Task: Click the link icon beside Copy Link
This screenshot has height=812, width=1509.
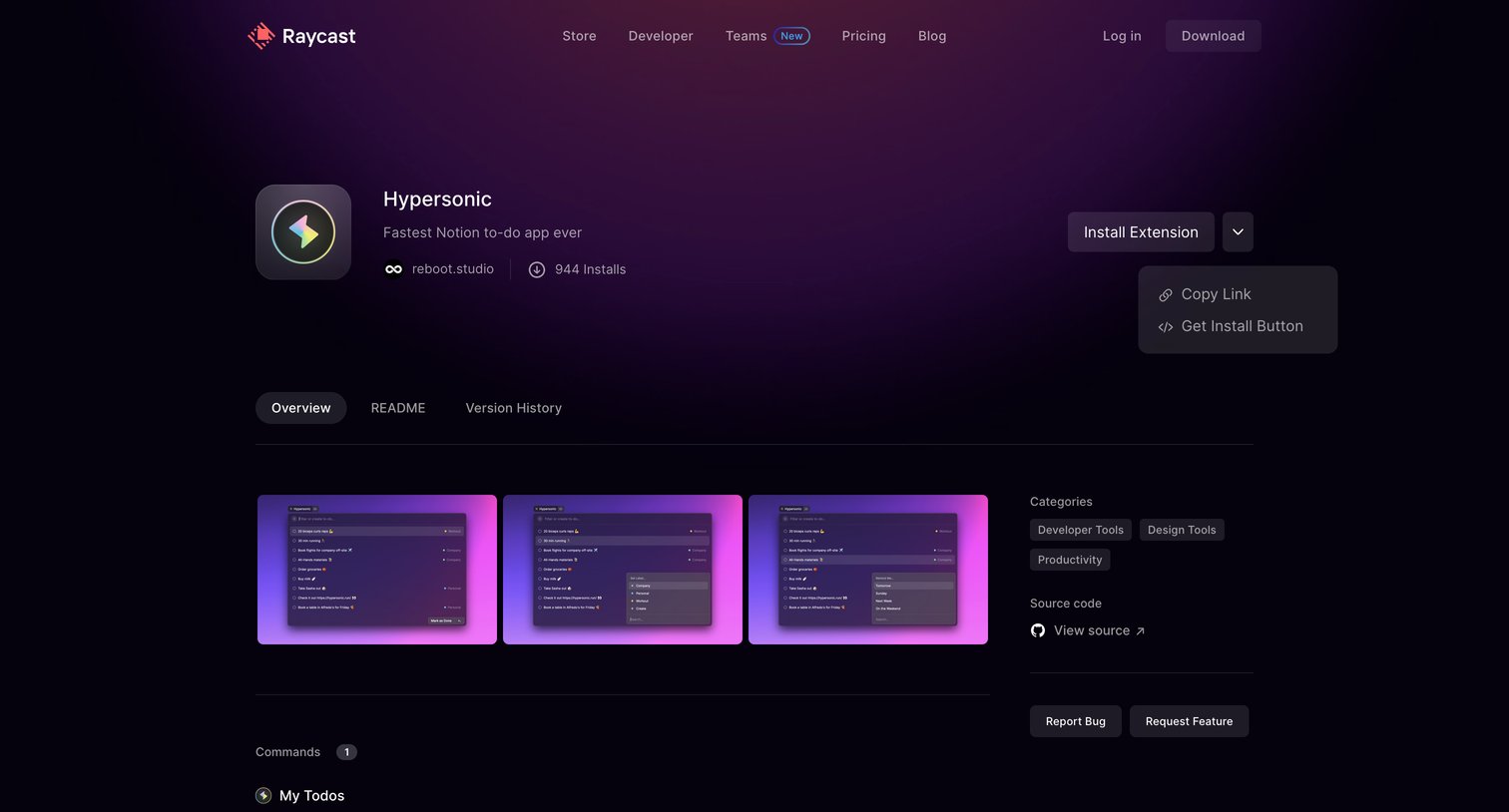Action: tap(1165, 295)
